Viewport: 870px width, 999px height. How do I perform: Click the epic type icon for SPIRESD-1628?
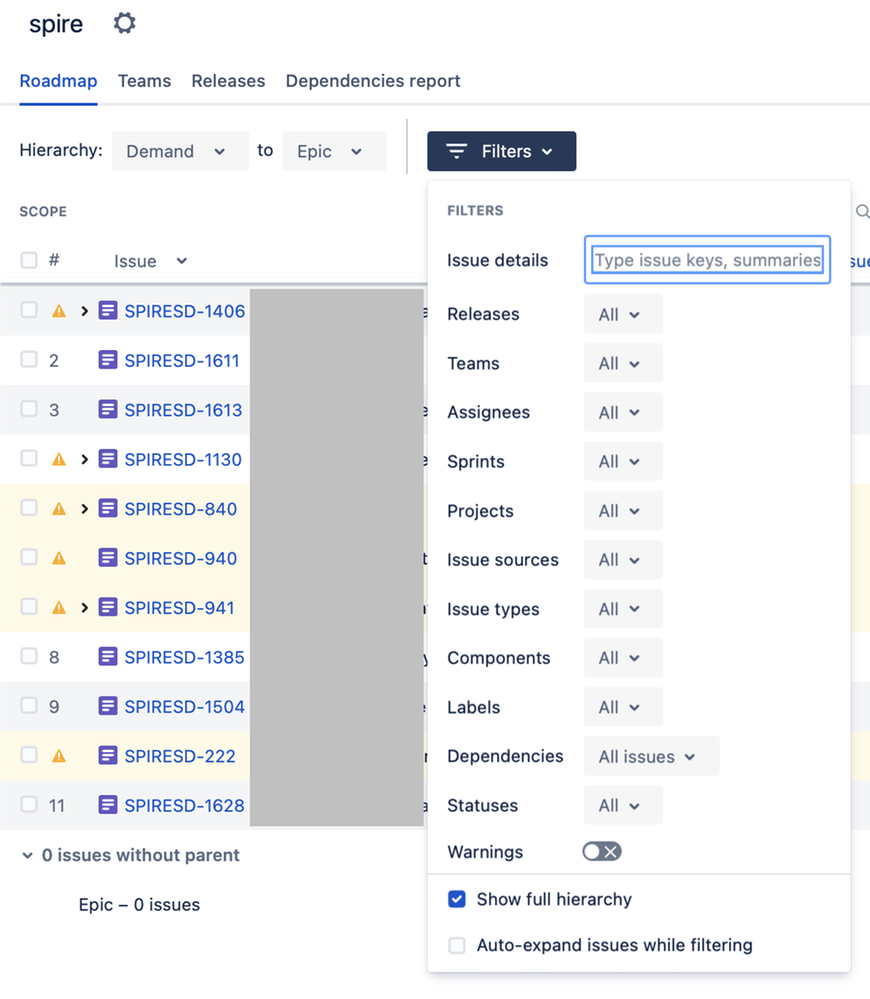tap(108, 805)
